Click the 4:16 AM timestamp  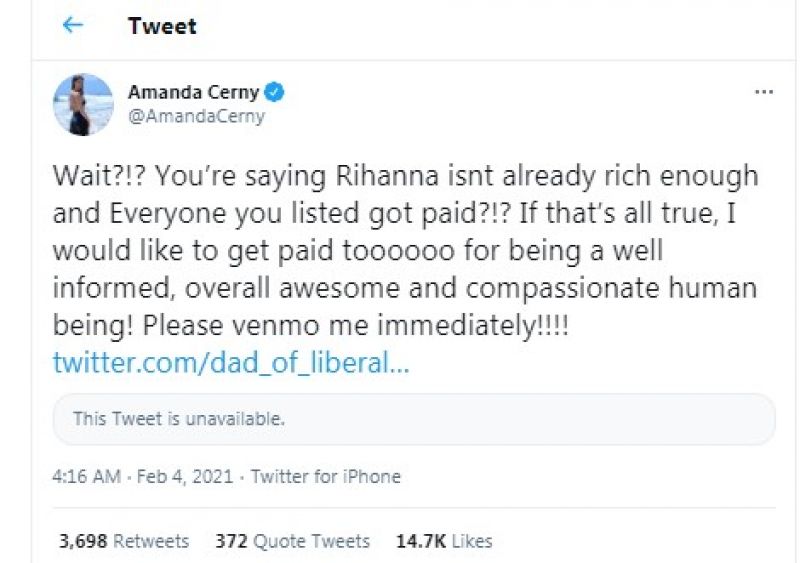86,477
